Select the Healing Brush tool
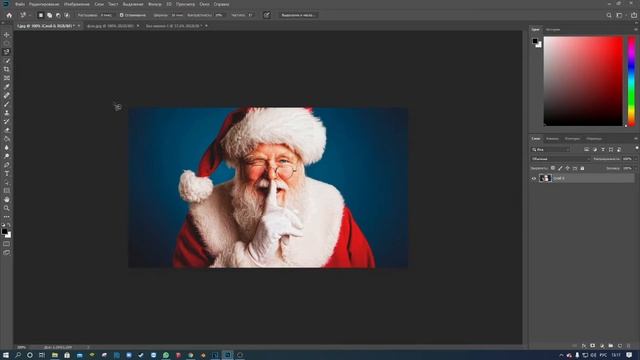Screen dimensions: 640x360 click(7, 95)
